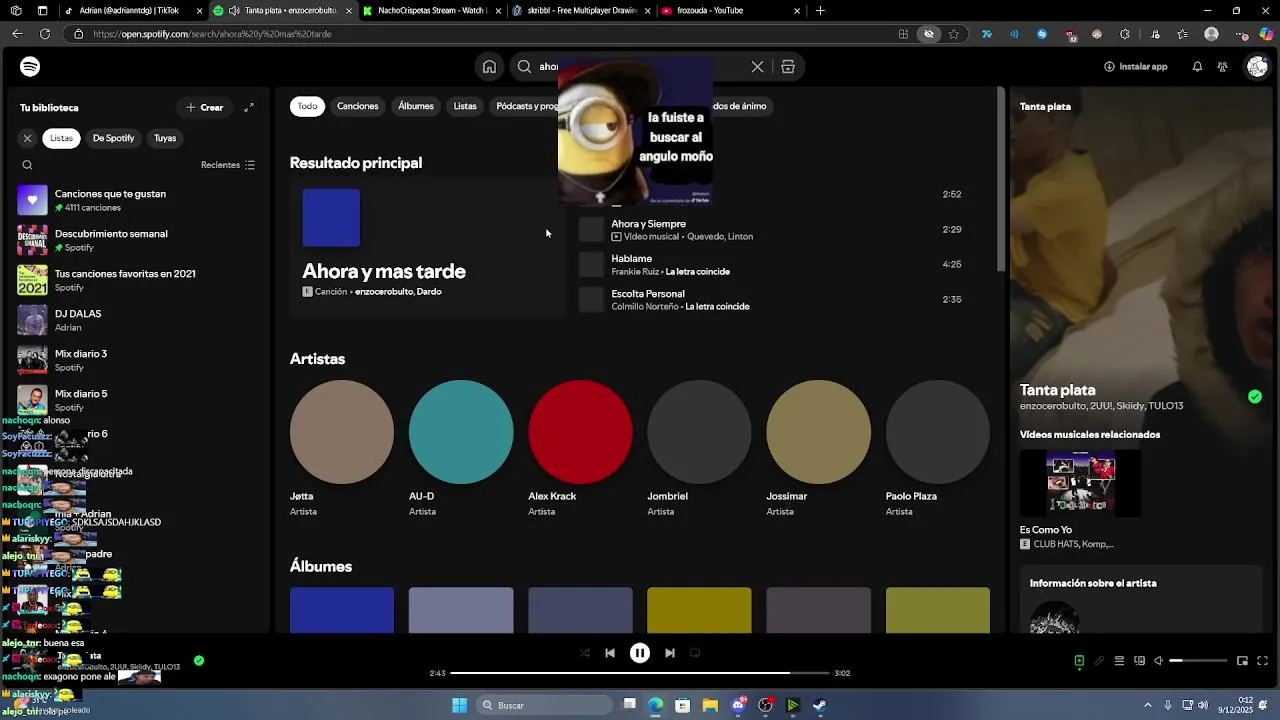
Task: Open Tus canciones favoritas en 2021
Action: 138,280
